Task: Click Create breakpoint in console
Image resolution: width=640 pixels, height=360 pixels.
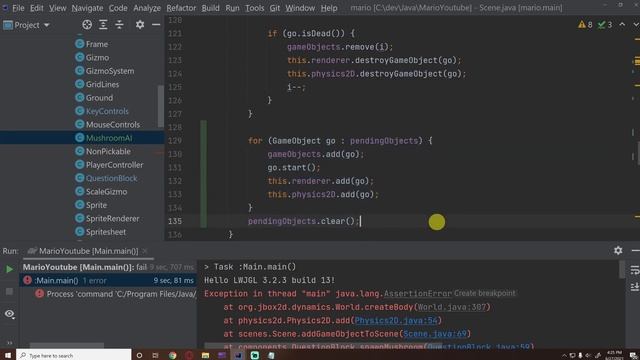Action: (484, 293)
